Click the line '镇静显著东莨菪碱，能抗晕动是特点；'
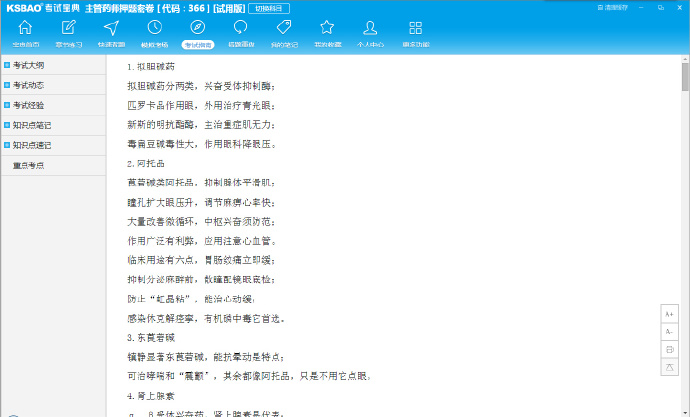Screen dimensions: 690x417 tap(206, 357)
